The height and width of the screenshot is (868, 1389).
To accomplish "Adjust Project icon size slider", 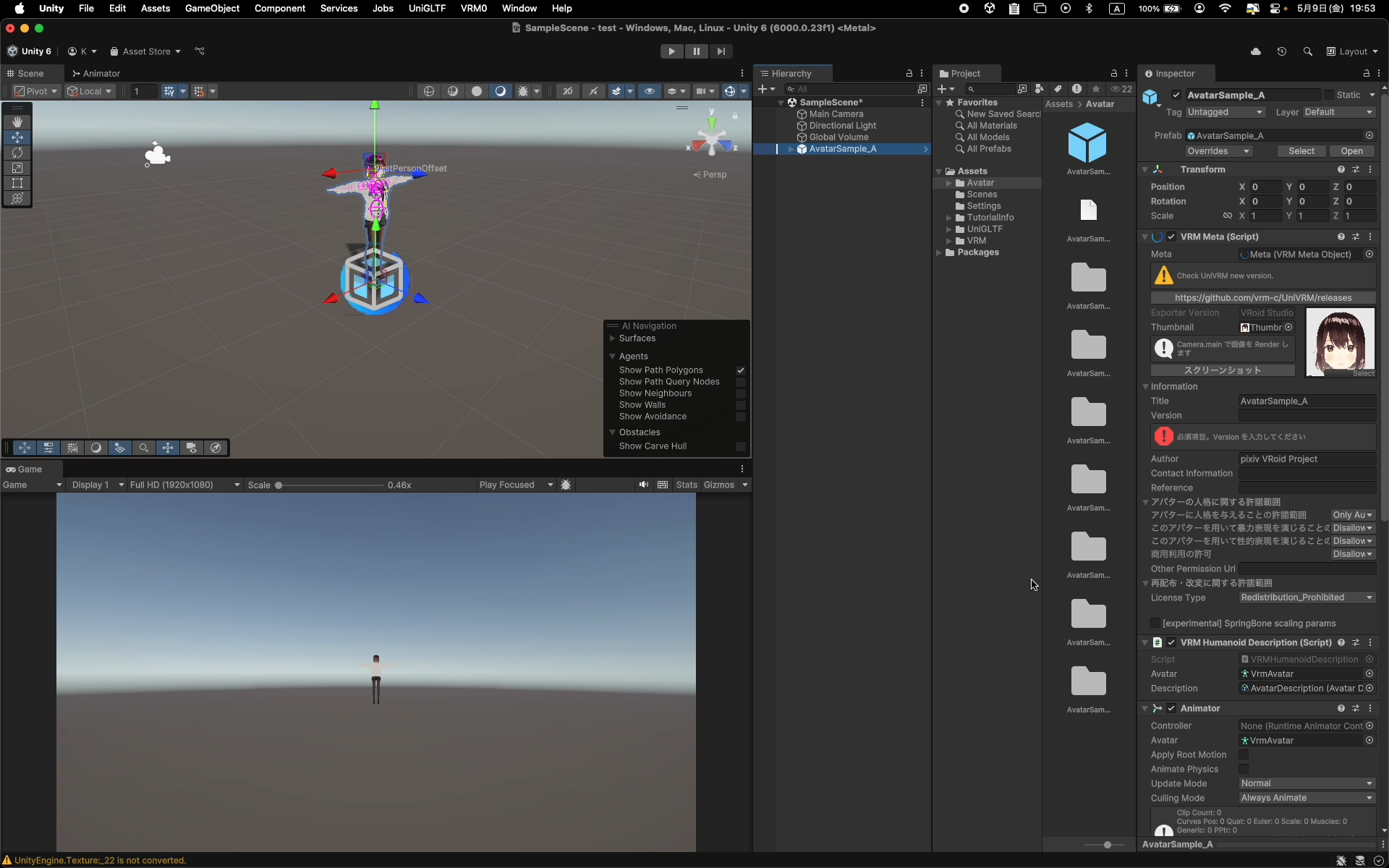I will click(1107, 845).
